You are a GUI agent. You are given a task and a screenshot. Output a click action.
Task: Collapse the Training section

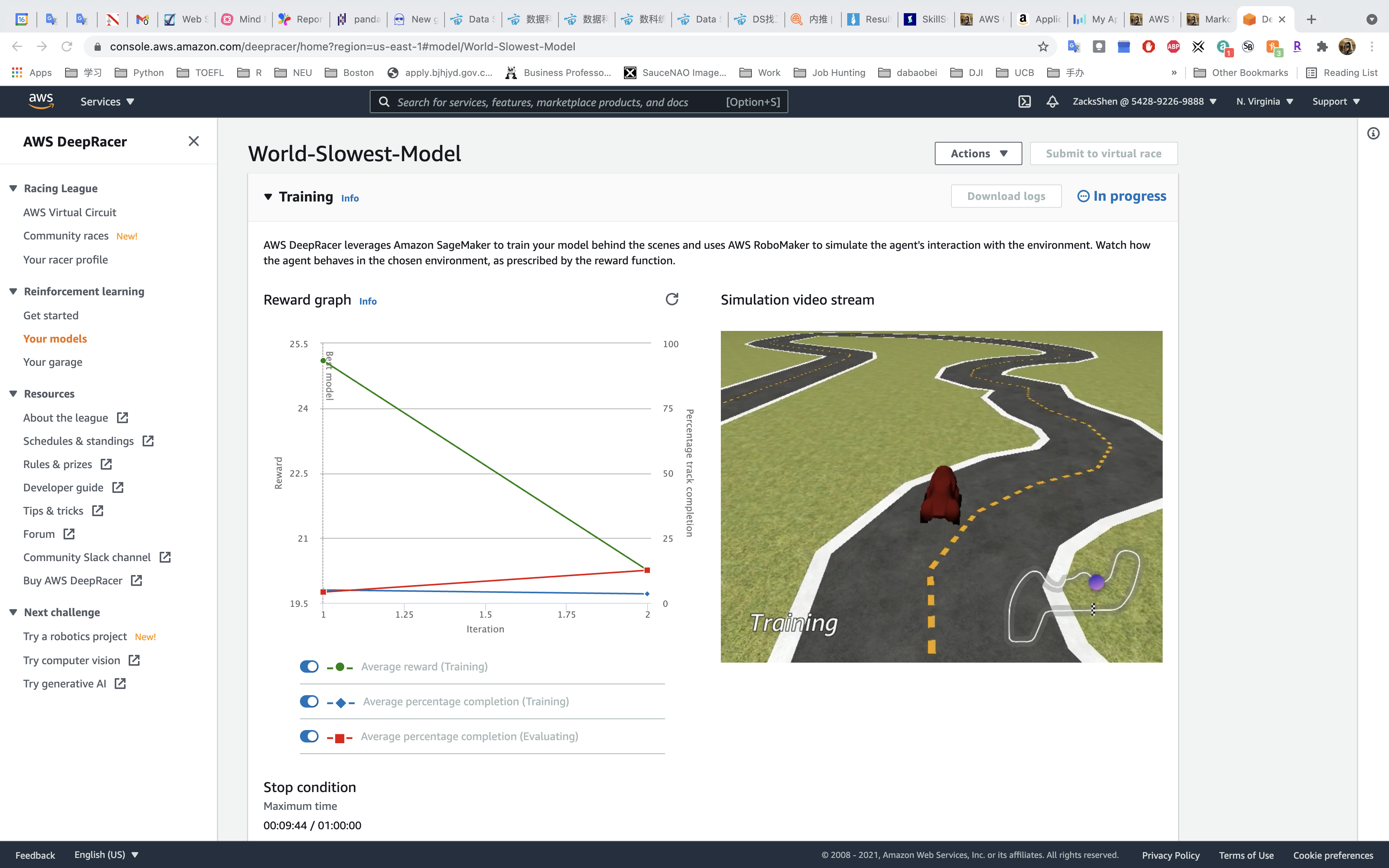pyautogui.click(x=268, y=197)
